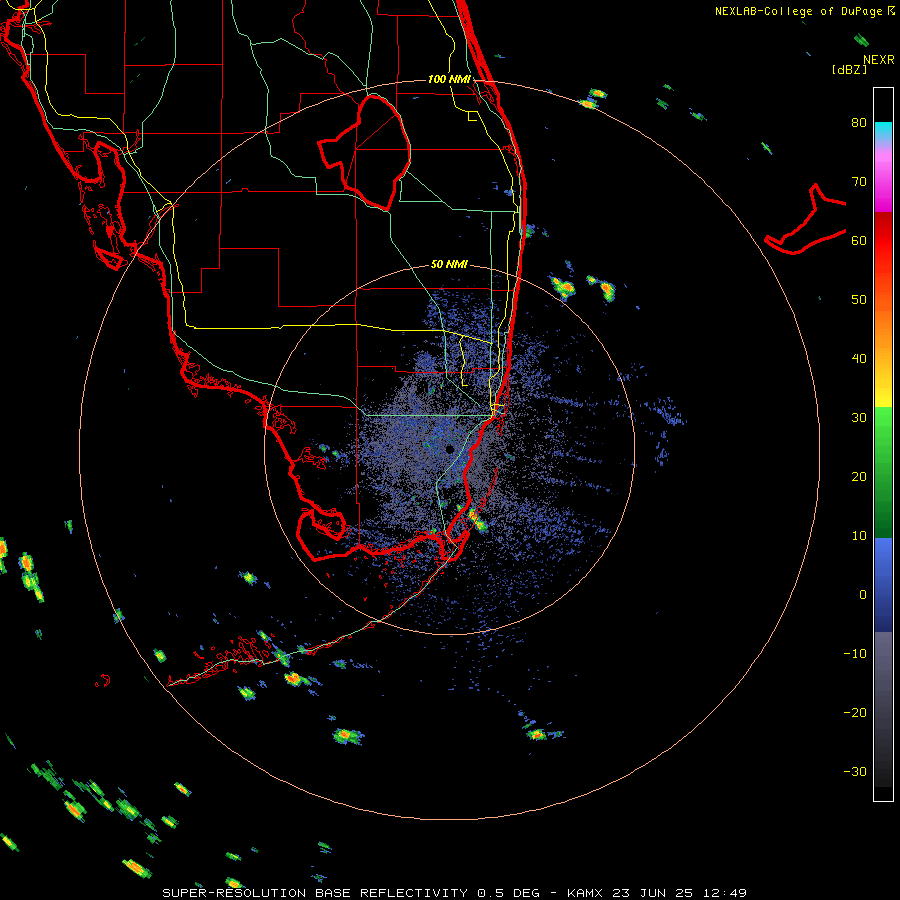Screen dimensions: 900x900
Task: Click the 70 tick label on the colorbar
Action: pos(859,181)
